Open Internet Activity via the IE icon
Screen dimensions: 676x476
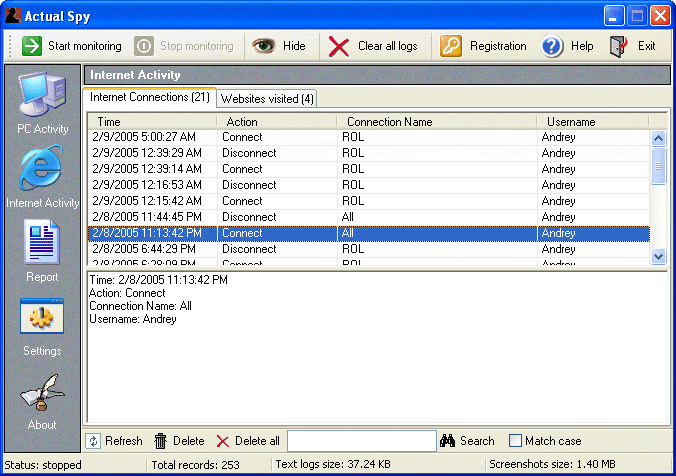point(41,168)
